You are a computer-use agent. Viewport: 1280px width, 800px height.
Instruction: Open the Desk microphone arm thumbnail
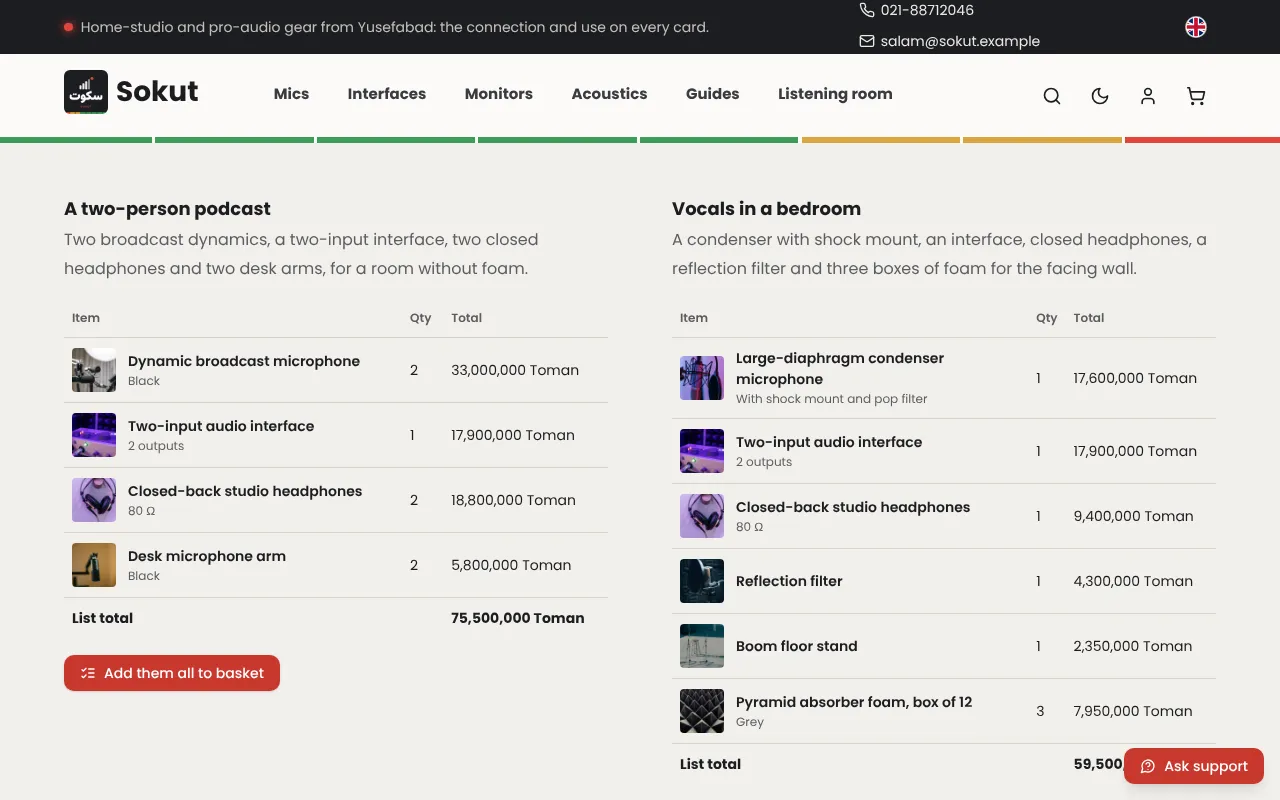point(94,565)
